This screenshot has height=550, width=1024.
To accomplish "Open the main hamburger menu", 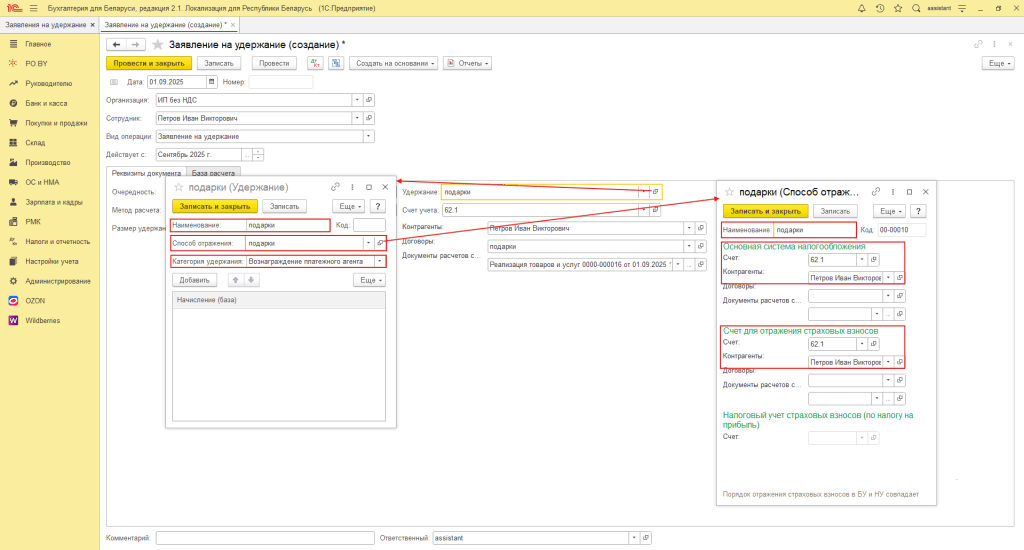I will pos(33,8).
